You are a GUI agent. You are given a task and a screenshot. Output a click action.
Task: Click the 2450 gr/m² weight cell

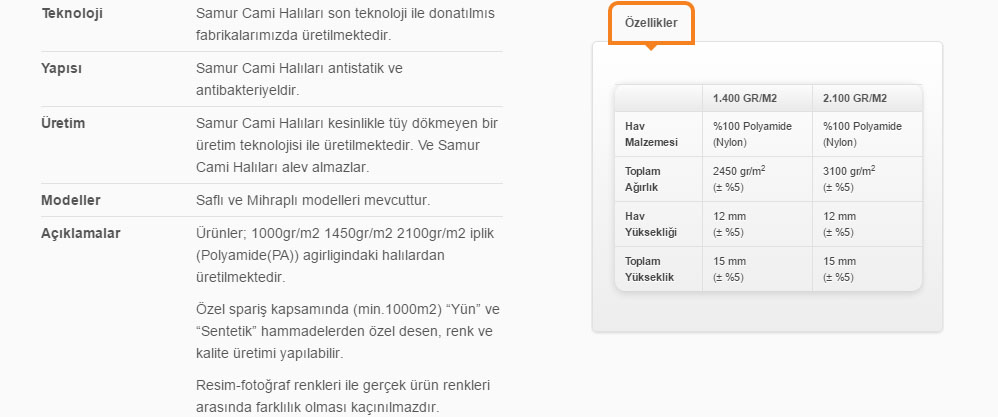pyautogui.click(x=757, y=179)
